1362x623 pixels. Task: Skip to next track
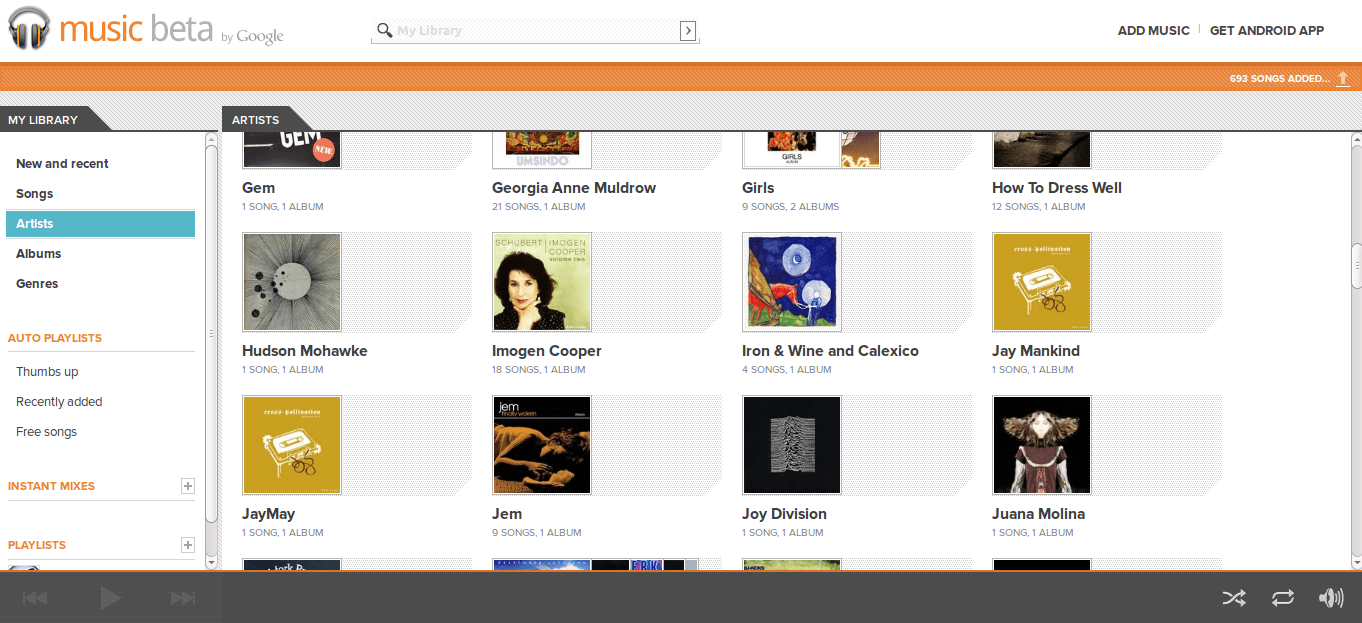coord(183,598)
